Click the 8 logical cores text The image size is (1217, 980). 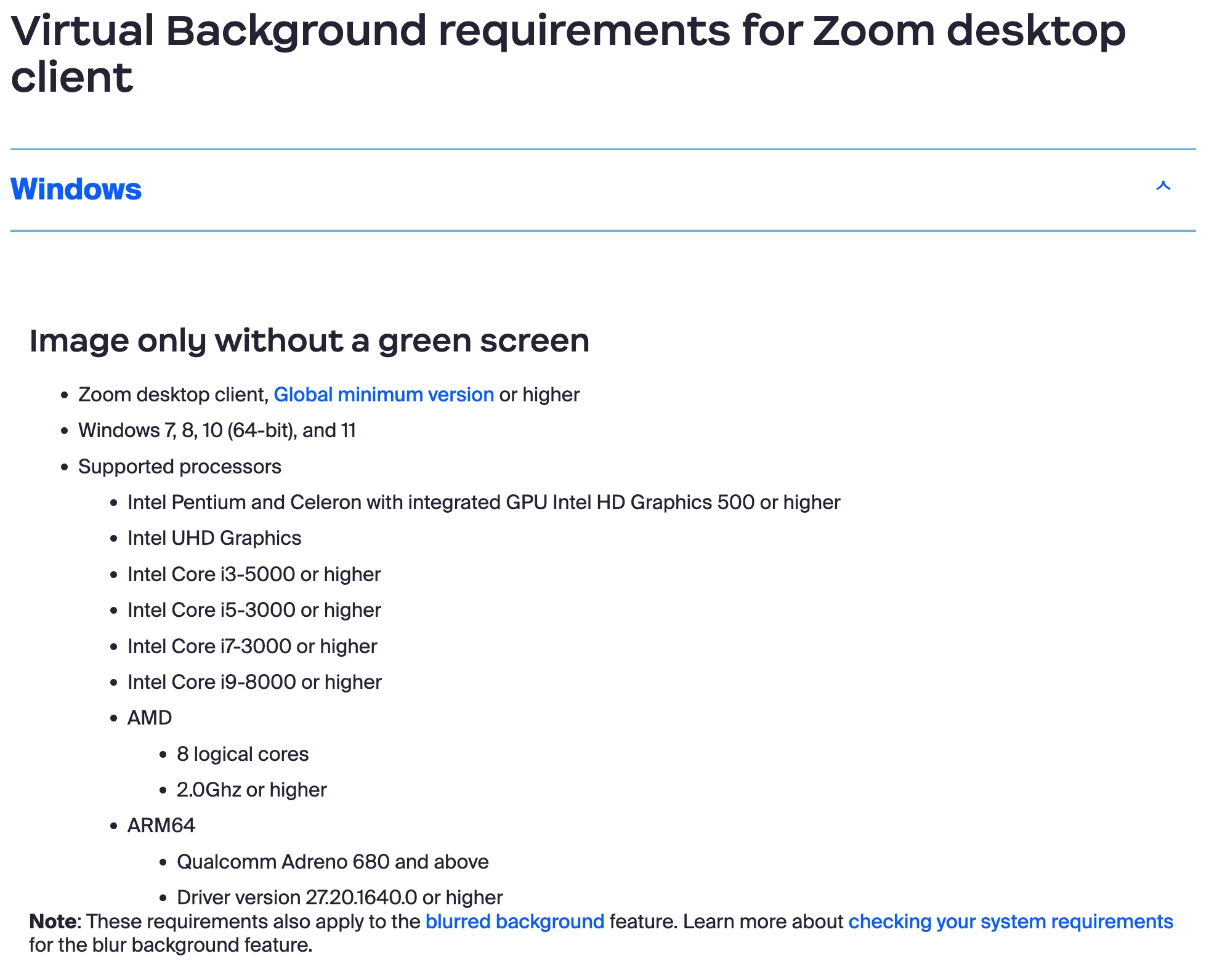click(242, 754)
